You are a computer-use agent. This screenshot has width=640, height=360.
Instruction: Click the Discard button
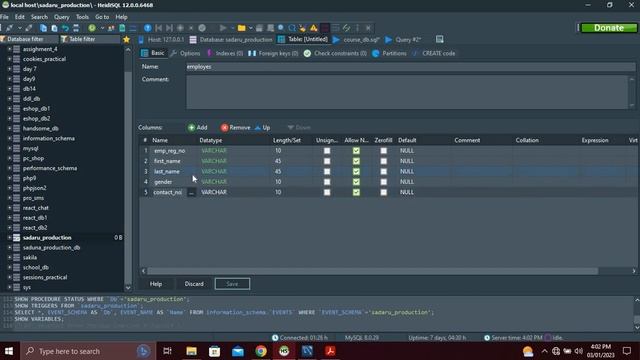point(194,284)
